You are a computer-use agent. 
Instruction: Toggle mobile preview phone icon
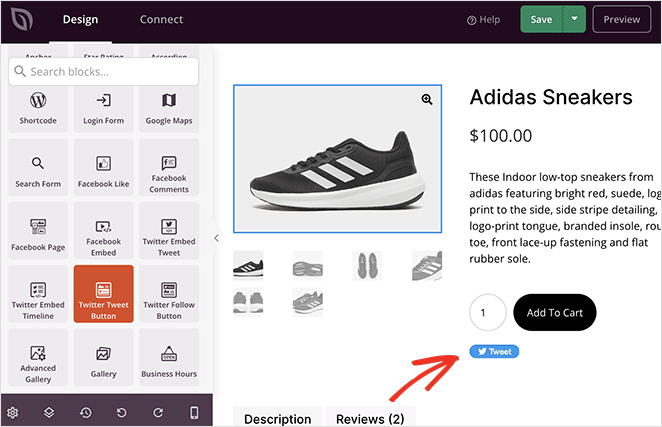pyautogui.click(x=194, y=413)
